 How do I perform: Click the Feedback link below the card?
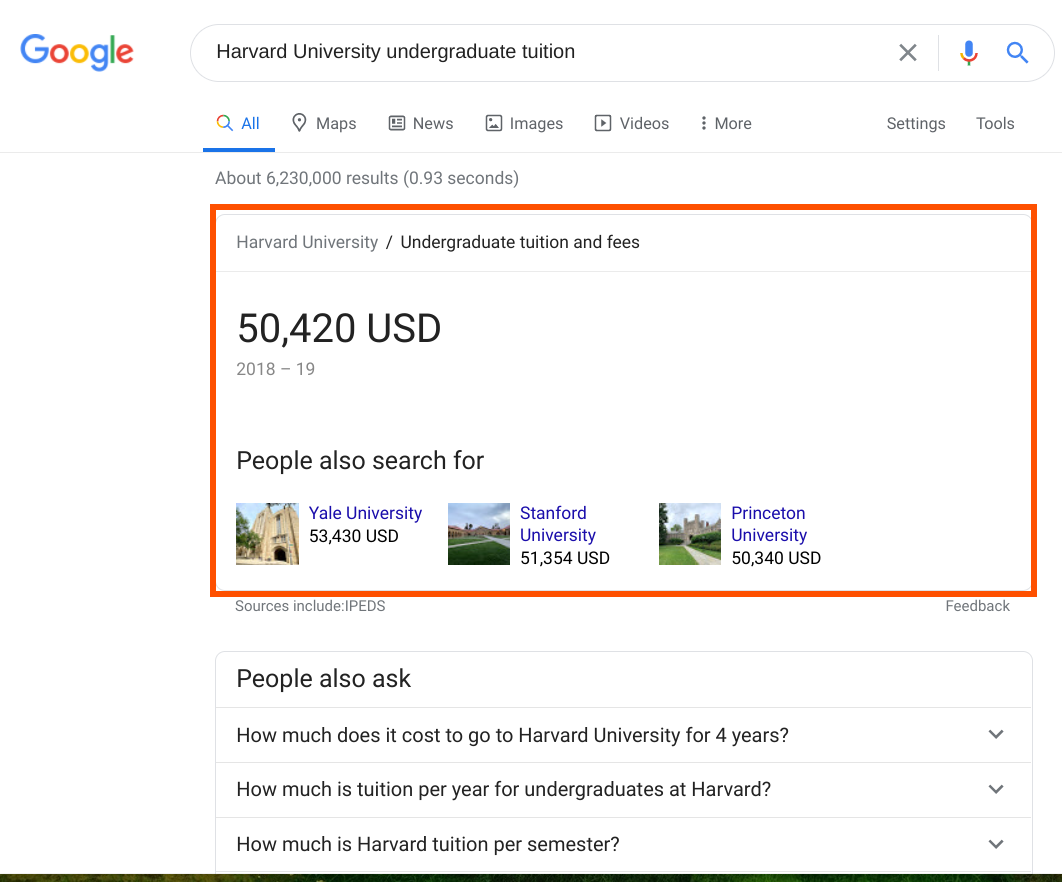point(977,606)
